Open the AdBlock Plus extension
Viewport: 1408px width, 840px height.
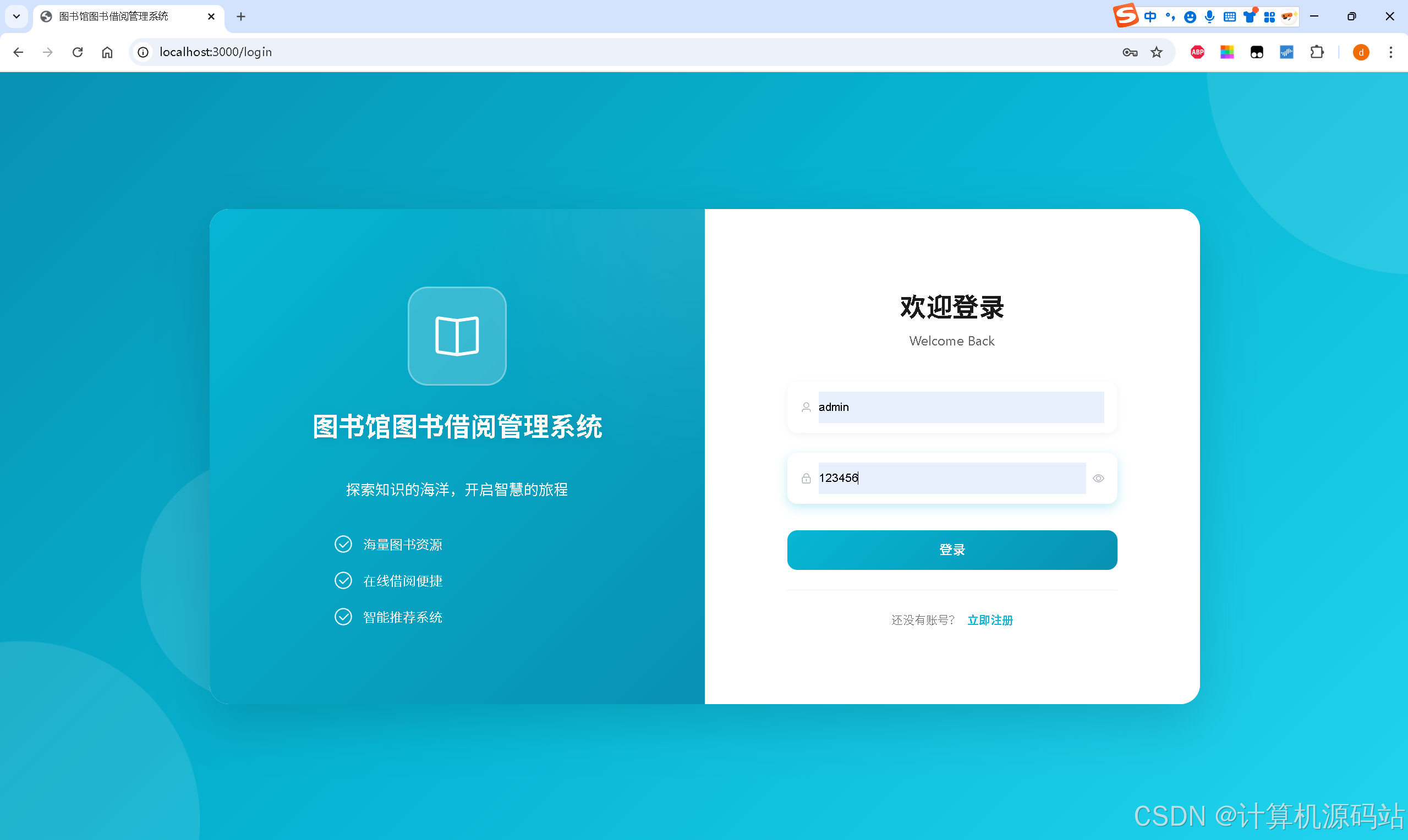[1197, 52]
